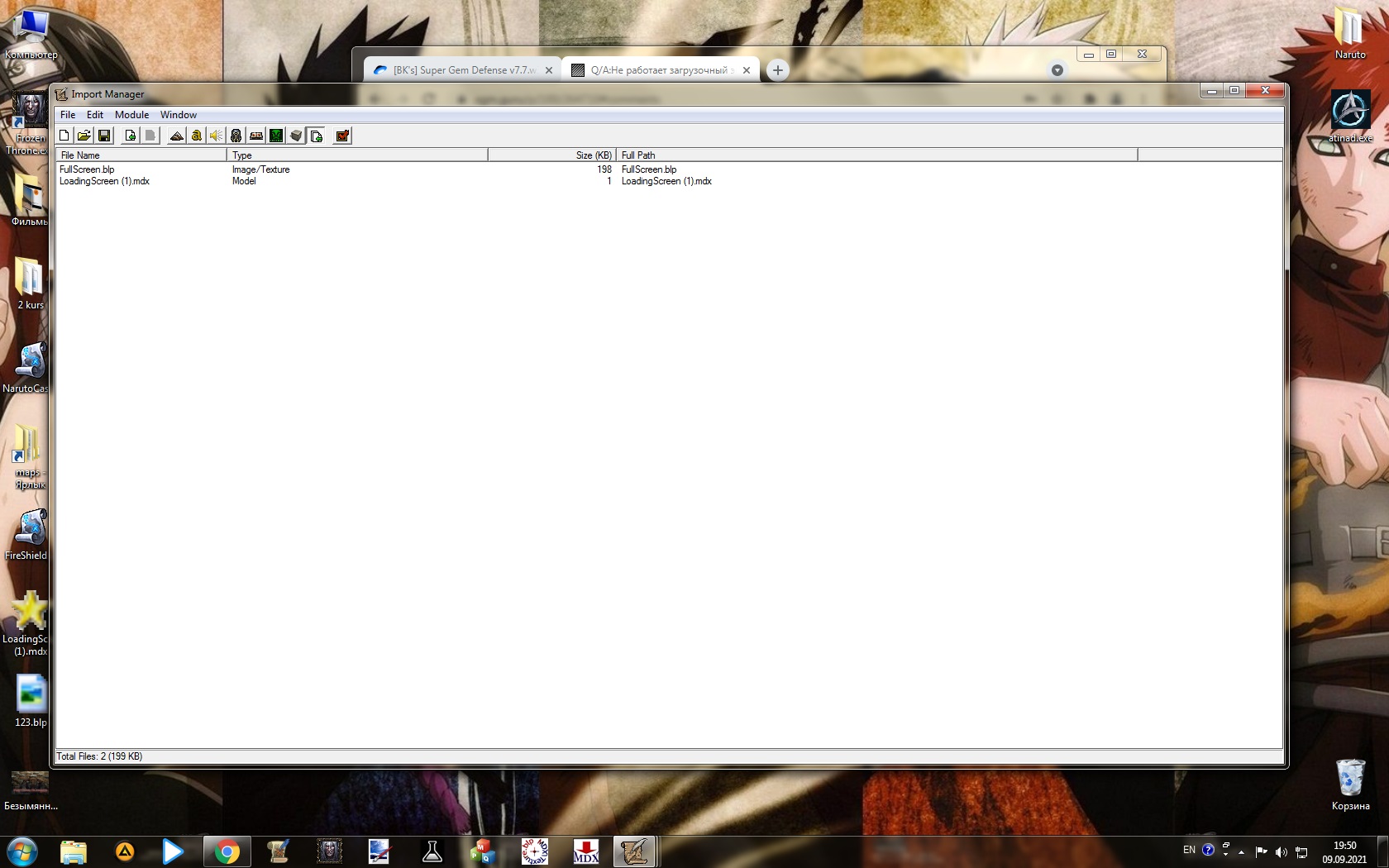1389x868 pixels.
Task: Select LoadingScreen (1).mdx in the file list
Action: tap(104, 181)
